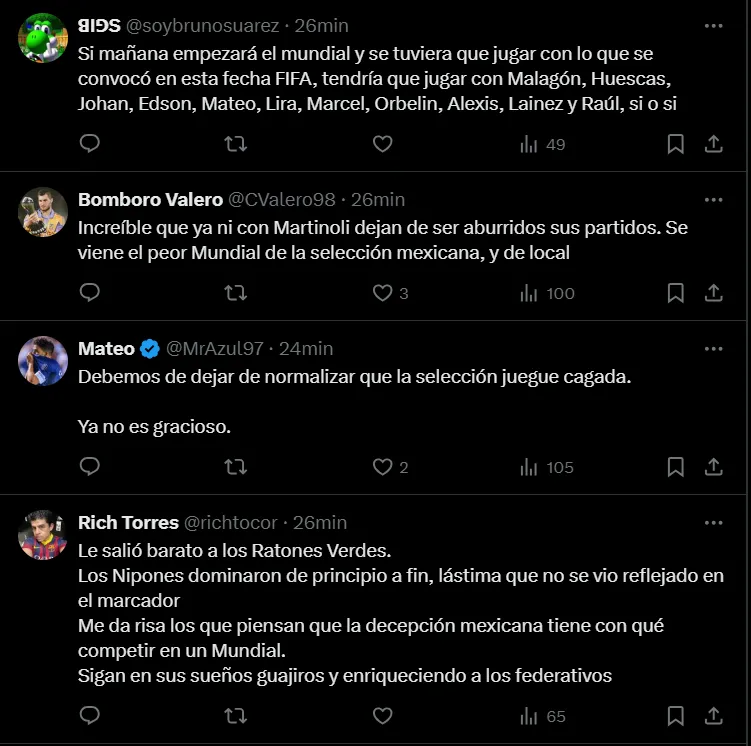
Task: Share soybrunosuarez's tweet
Action: [714, 144]
